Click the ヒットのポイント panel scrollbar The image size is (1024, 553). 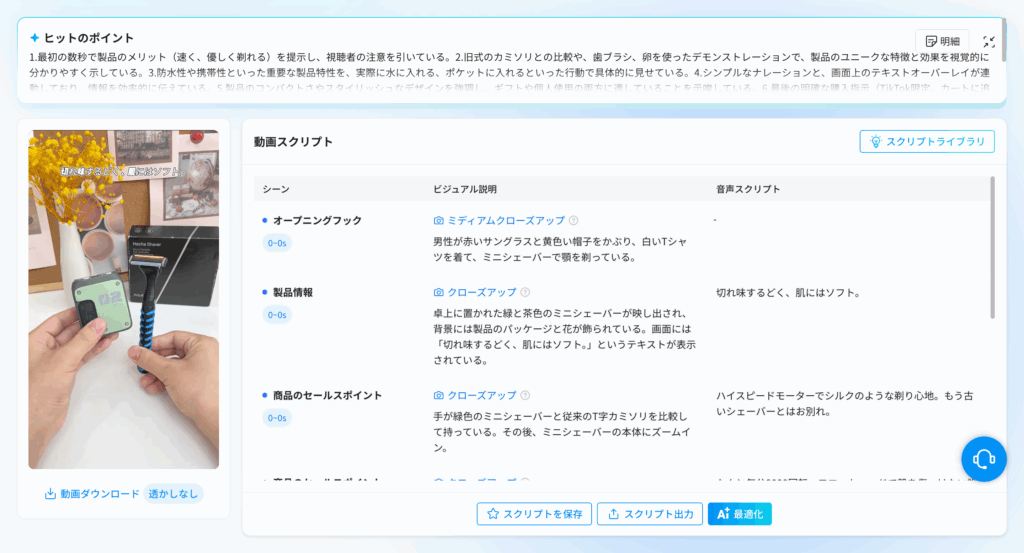click(x=1004, y=42)
